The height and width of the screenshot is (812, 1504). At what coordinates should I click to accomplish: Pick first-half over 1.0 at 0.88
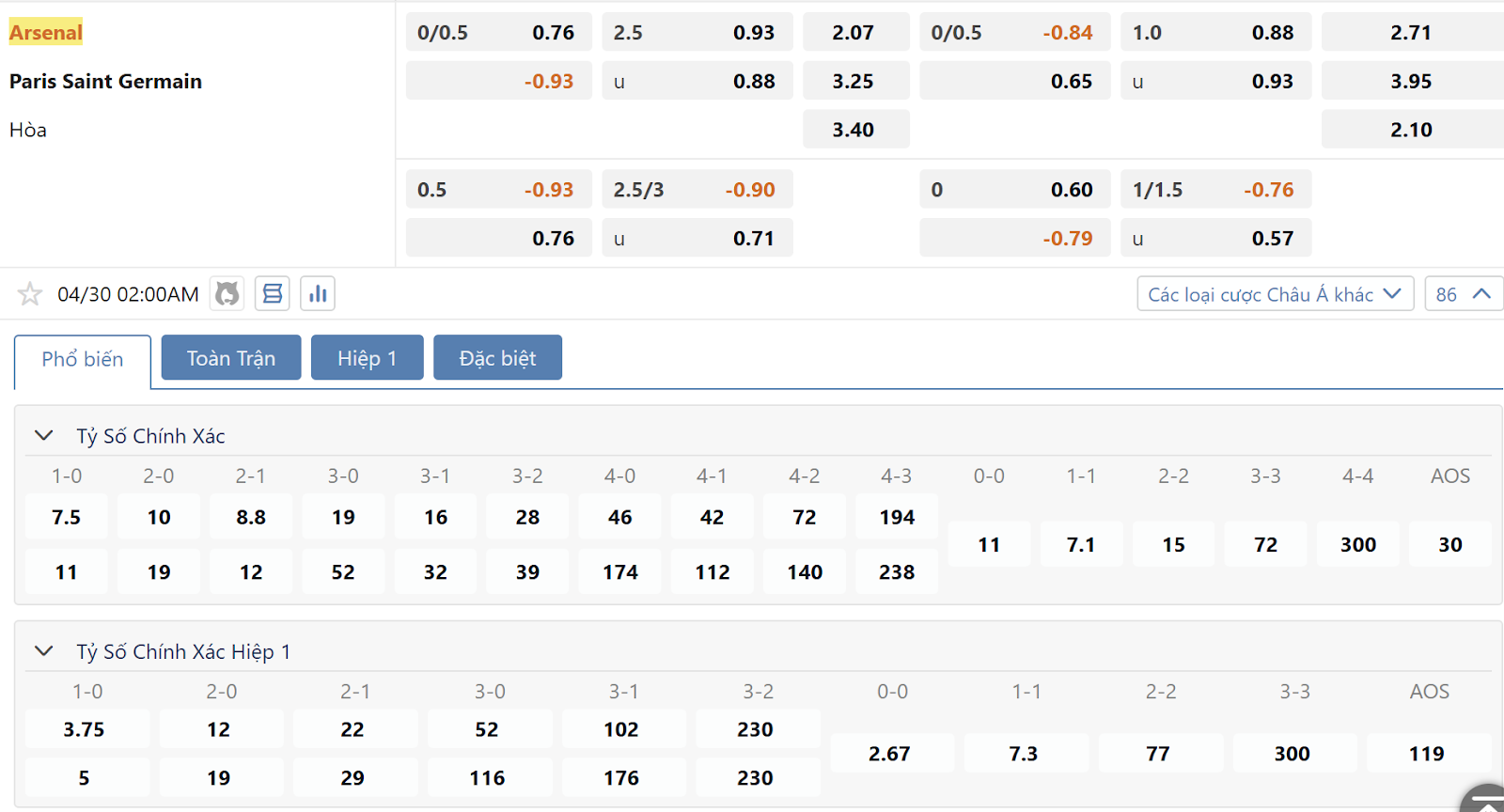click(1216, 32)
